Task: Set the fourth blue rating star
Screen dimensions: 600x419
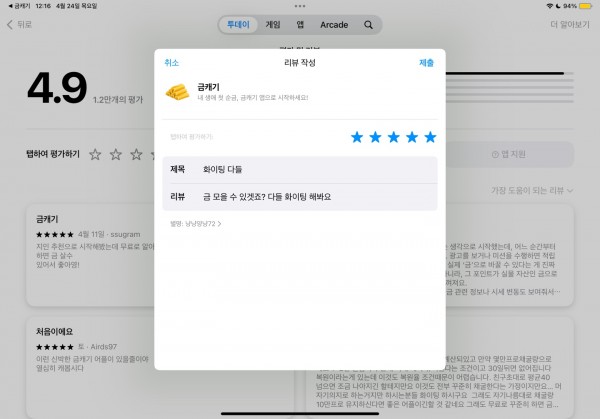Action: pyautogui.click(x=412, y=137)
